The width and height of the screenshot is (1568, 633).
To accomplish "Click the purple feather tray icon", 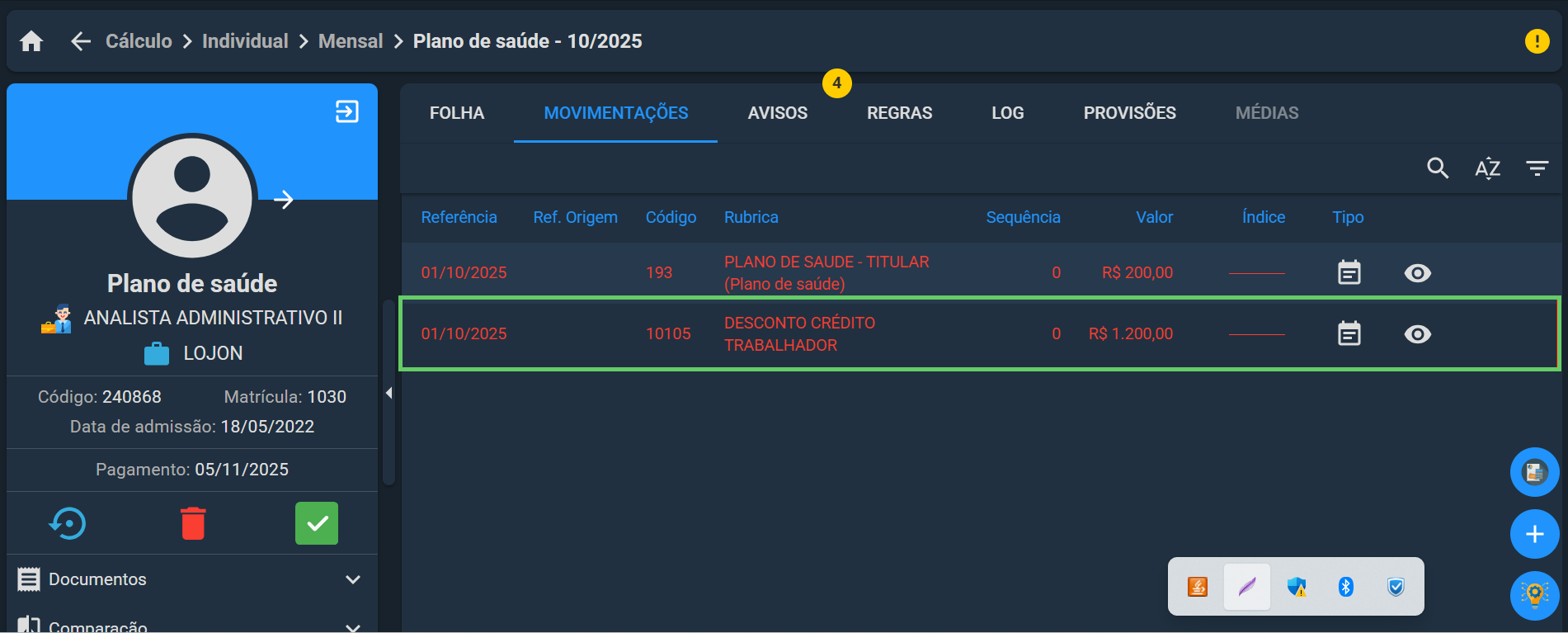I will pyautogui.click(x=1247, y=587).
